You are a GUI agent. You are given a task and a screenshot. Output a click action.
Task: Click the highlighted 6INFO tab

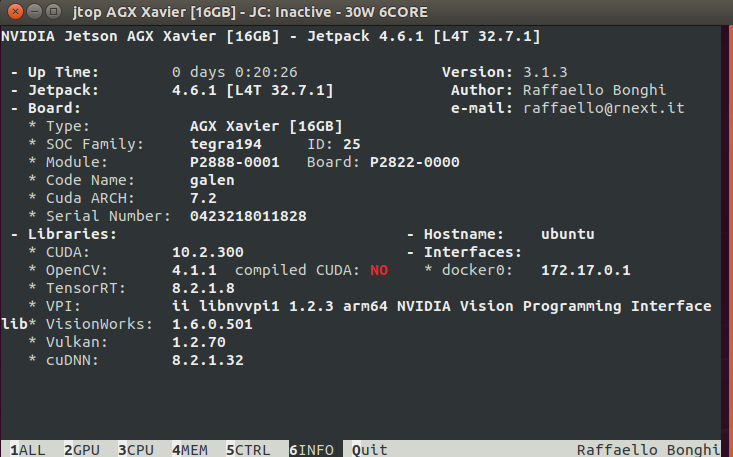coord(310,449)
